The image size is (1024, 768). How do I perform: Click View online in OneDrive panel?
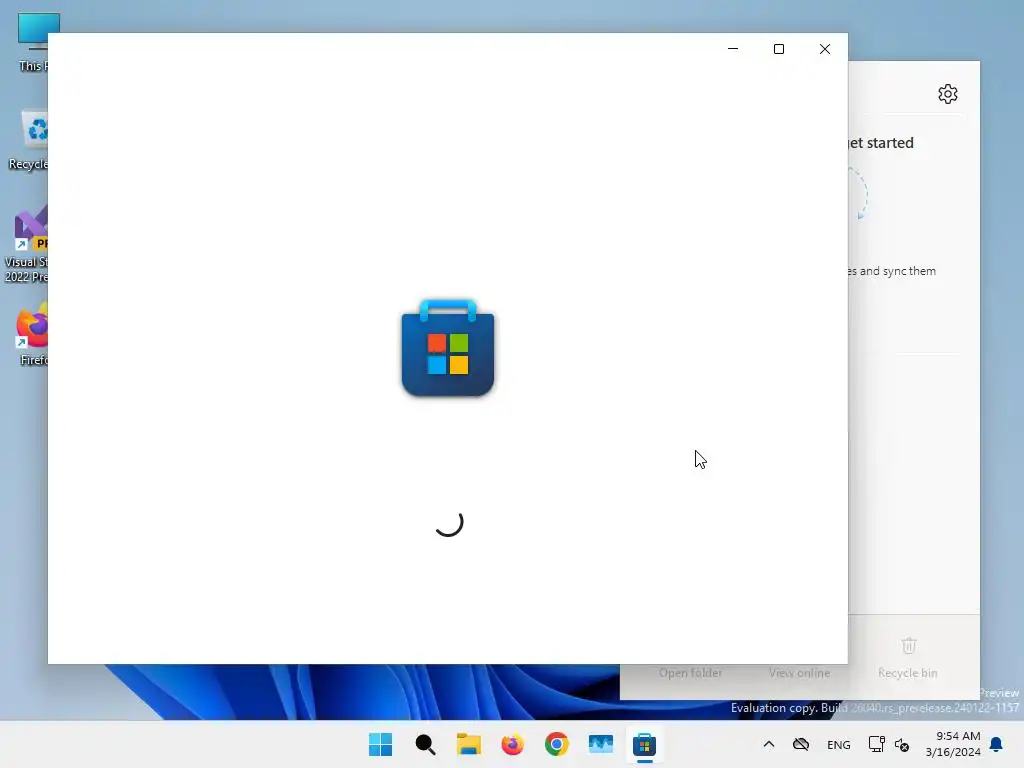[x=799, y=672]
